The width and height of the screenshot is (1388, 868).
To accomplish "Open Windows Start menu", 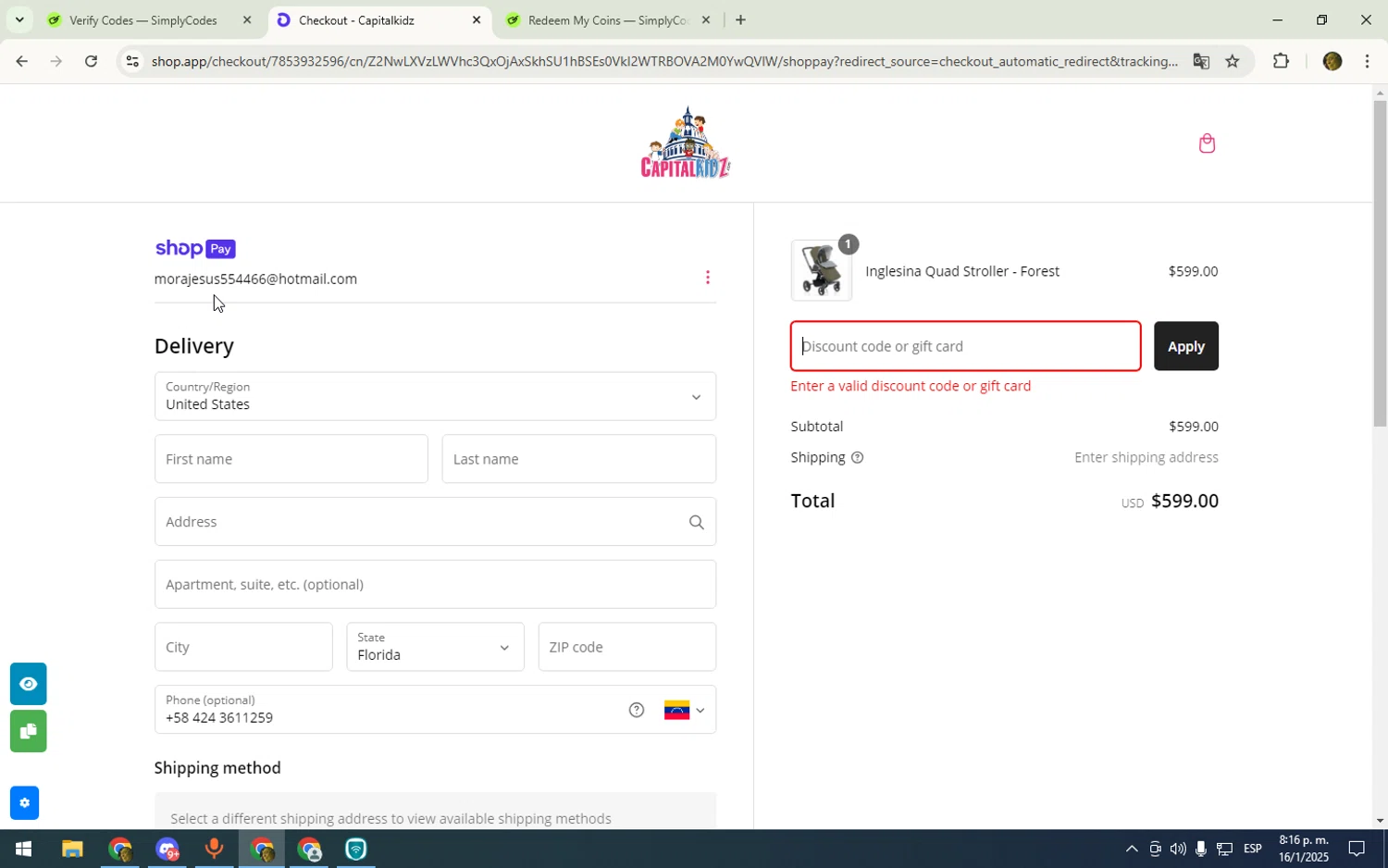I will click(x=23, y=849).
